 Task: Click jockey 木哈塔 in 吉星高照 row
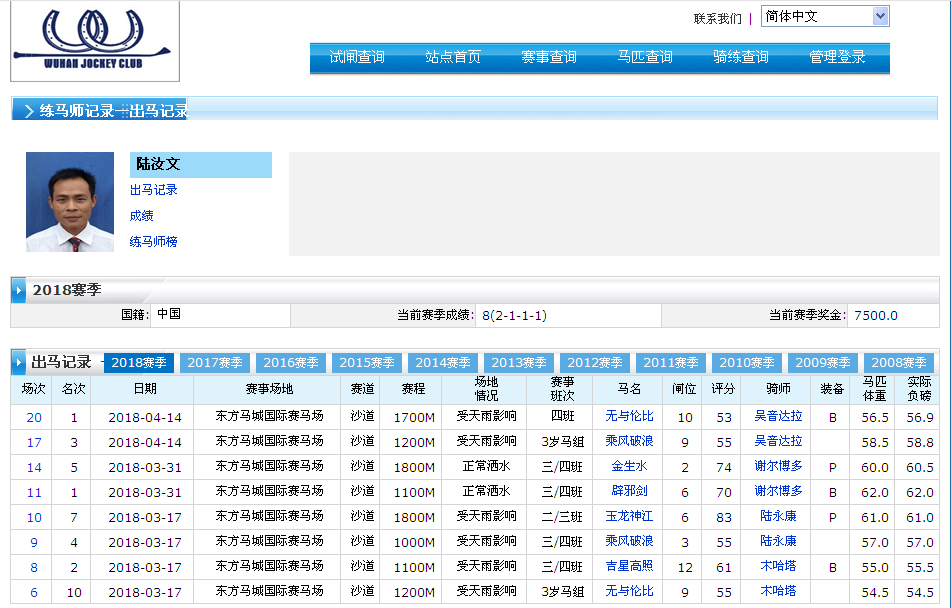click(x=778, y=567)
